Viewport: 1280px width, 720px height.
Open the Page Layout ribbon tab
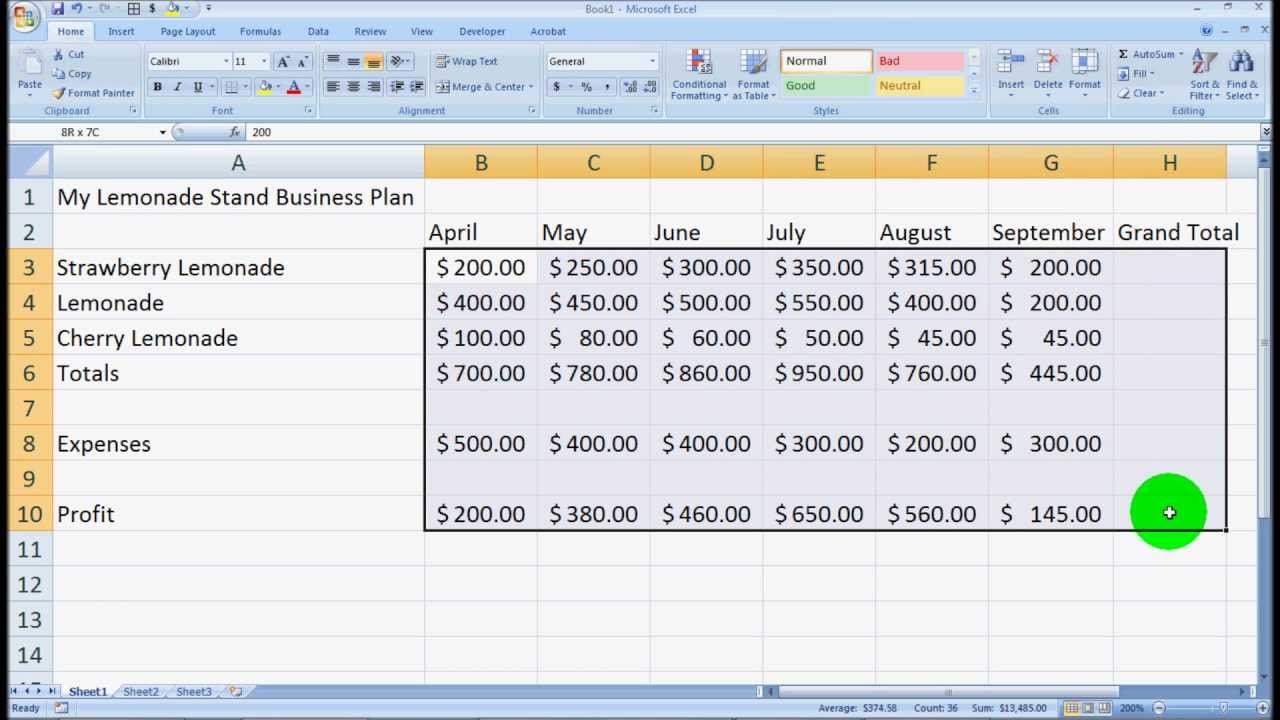pos(188,31)
